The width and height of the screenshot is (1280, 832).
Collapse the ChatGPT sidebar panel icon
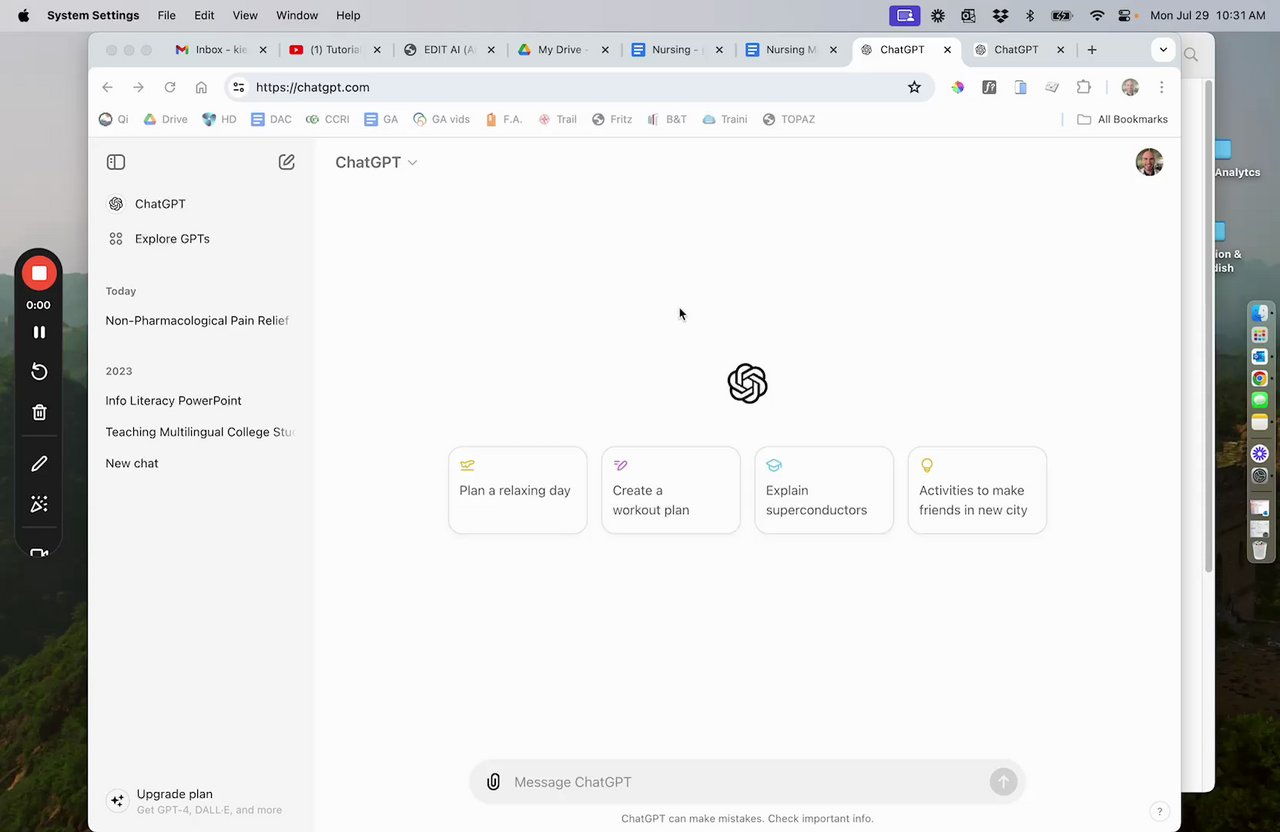coord(116,162)
